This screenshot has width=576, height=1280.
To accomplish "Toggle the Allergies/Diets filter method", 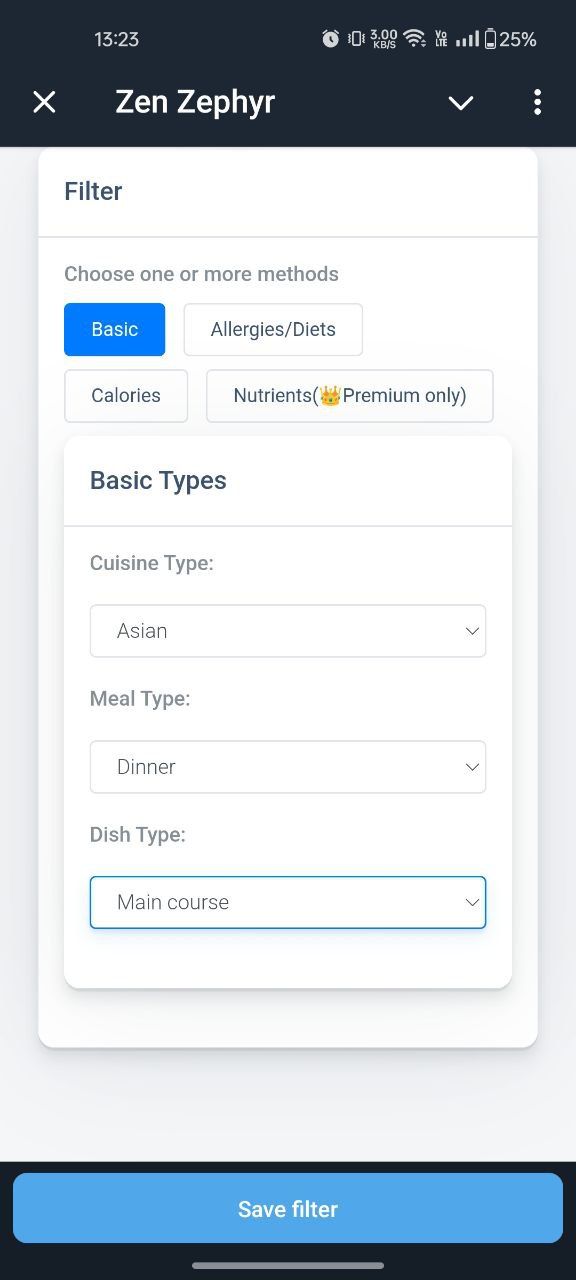I will 273,330.
